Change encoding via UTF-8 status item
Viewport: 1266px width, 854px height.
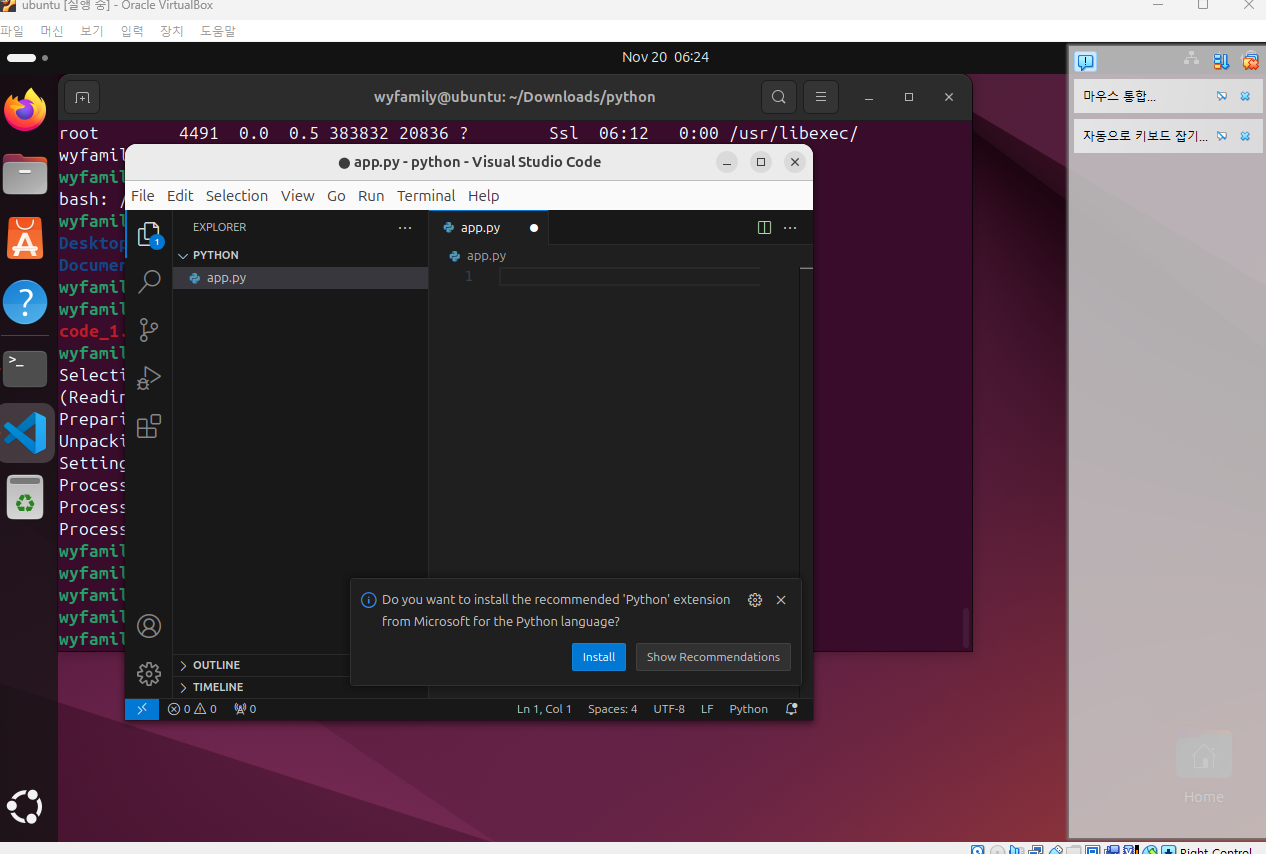click(669, 709)
